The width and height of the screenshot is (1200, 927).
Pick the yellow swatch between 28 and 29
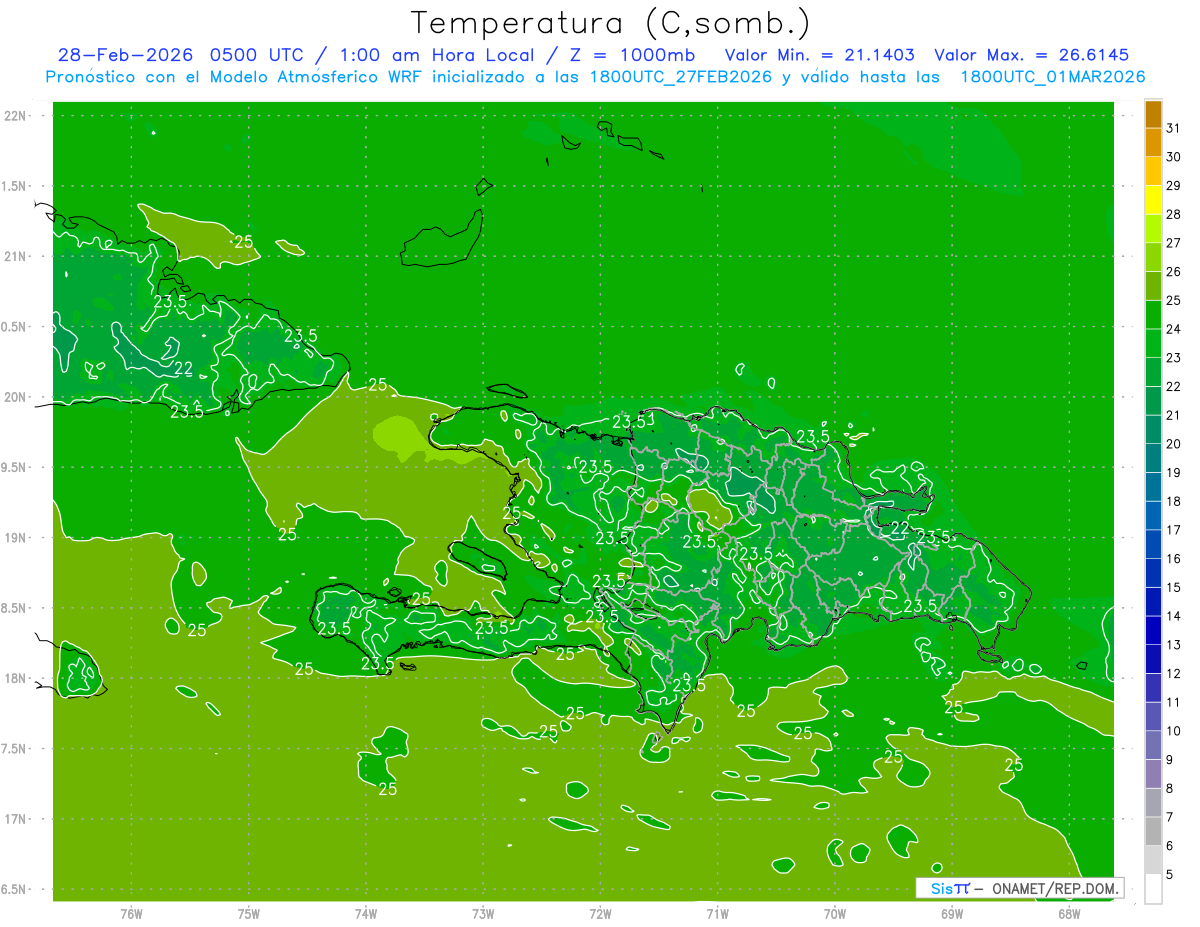tap(1153, 200)
